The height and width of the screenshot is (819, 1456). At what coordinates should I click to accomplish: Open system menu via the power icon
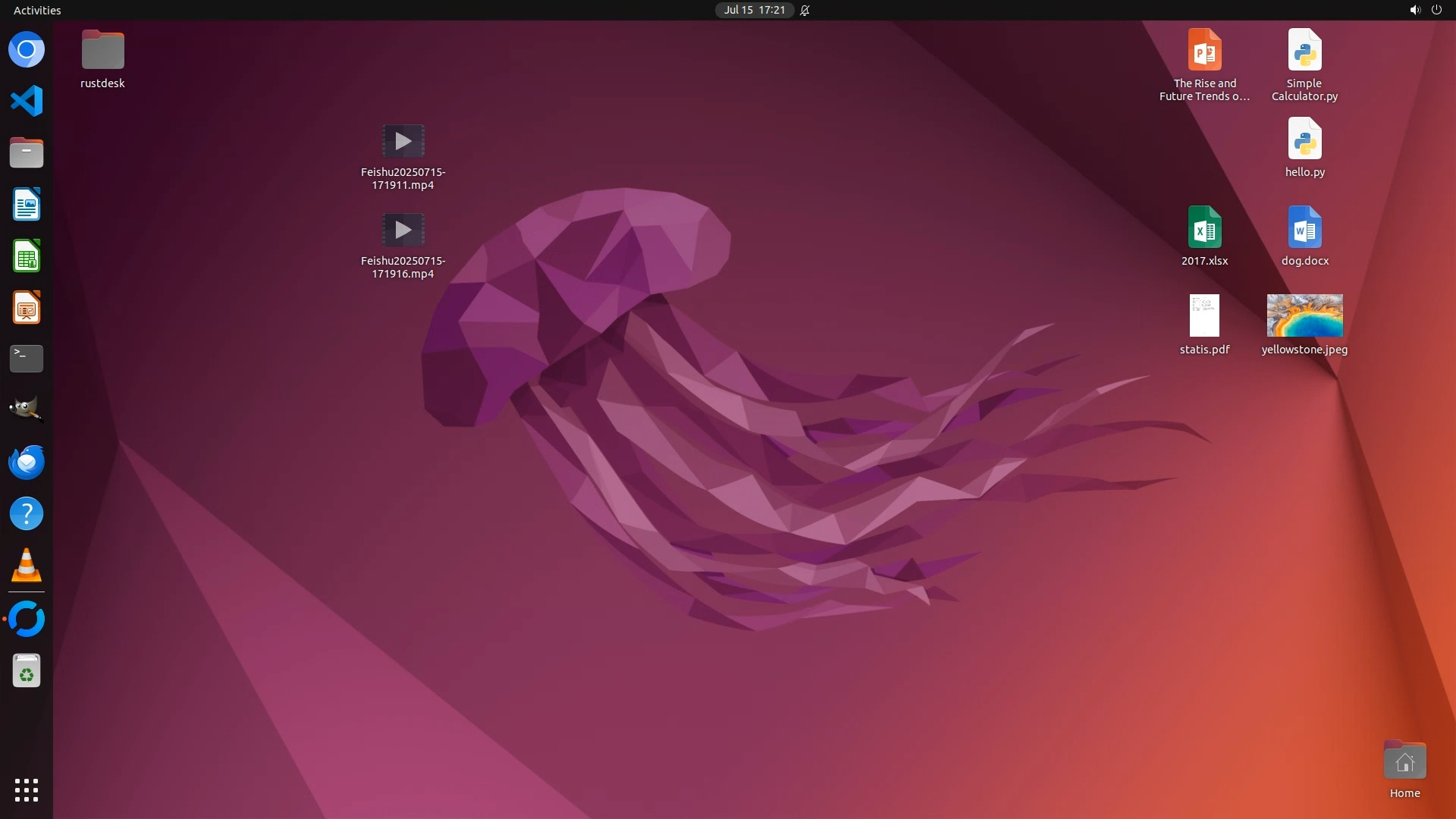(x=1436, y=10)
